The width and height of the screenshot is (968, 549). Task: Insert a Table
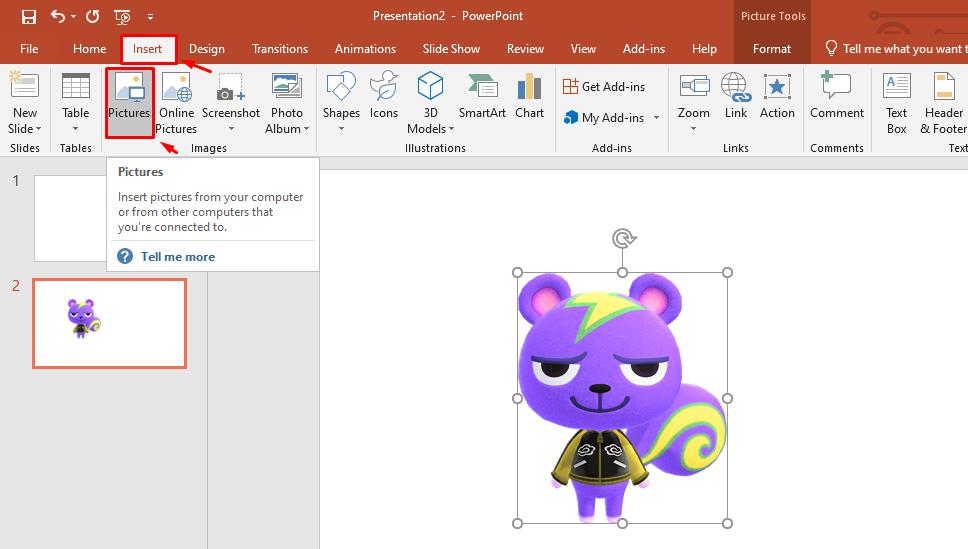[x=75, y=86]
